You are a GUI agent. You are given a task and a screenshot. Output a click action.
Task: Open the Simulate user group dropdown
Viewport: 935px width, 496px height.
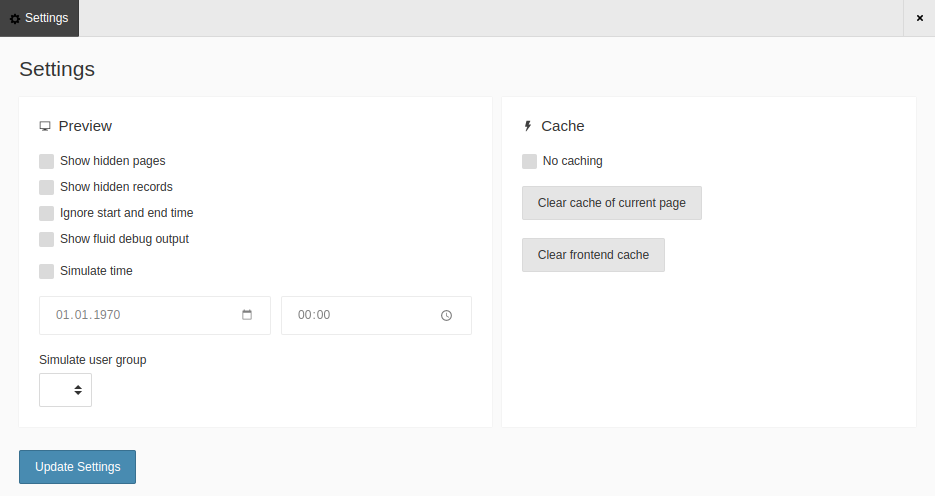(65, 390)
